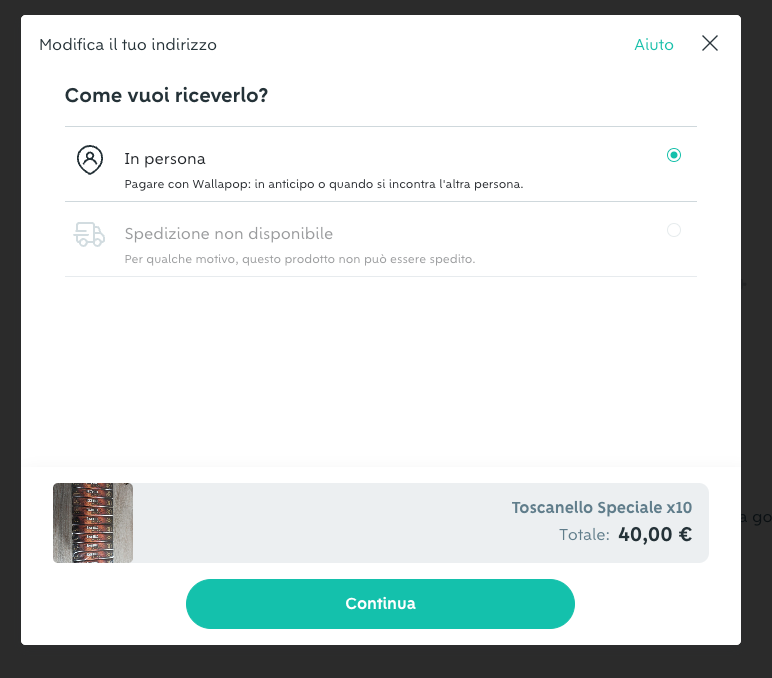Click the Pagare con Wallapop description text
Image resolution: width=772 pixels, height=678 pixels.
pyautogui.click(x=323, y=184)
